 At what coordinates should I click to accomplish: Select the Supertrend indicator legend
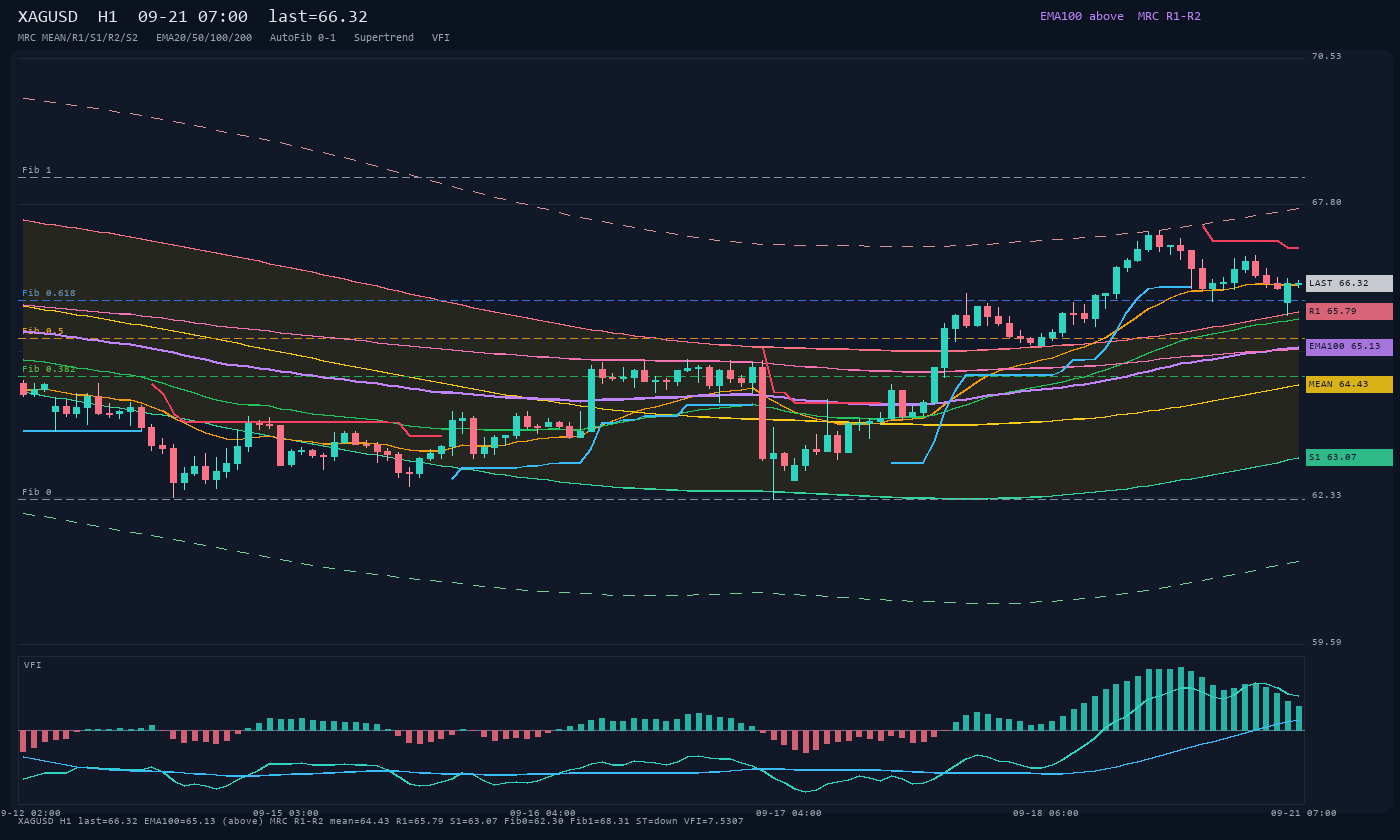384,37
